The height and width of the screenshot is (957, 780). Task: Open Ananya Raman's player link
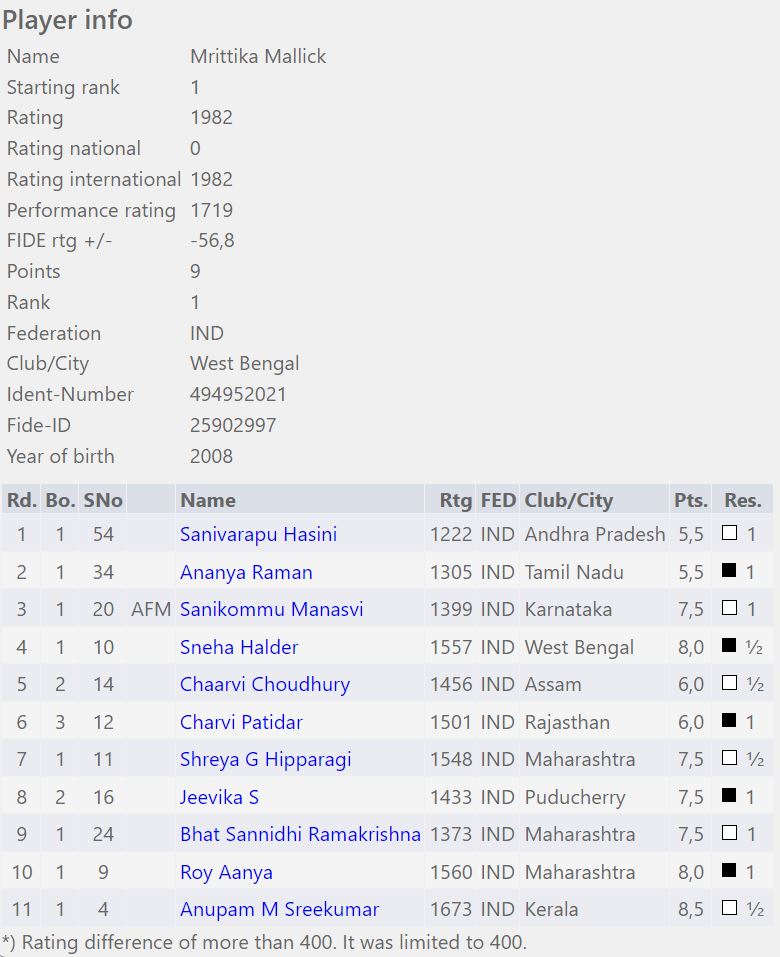[246, 572]
